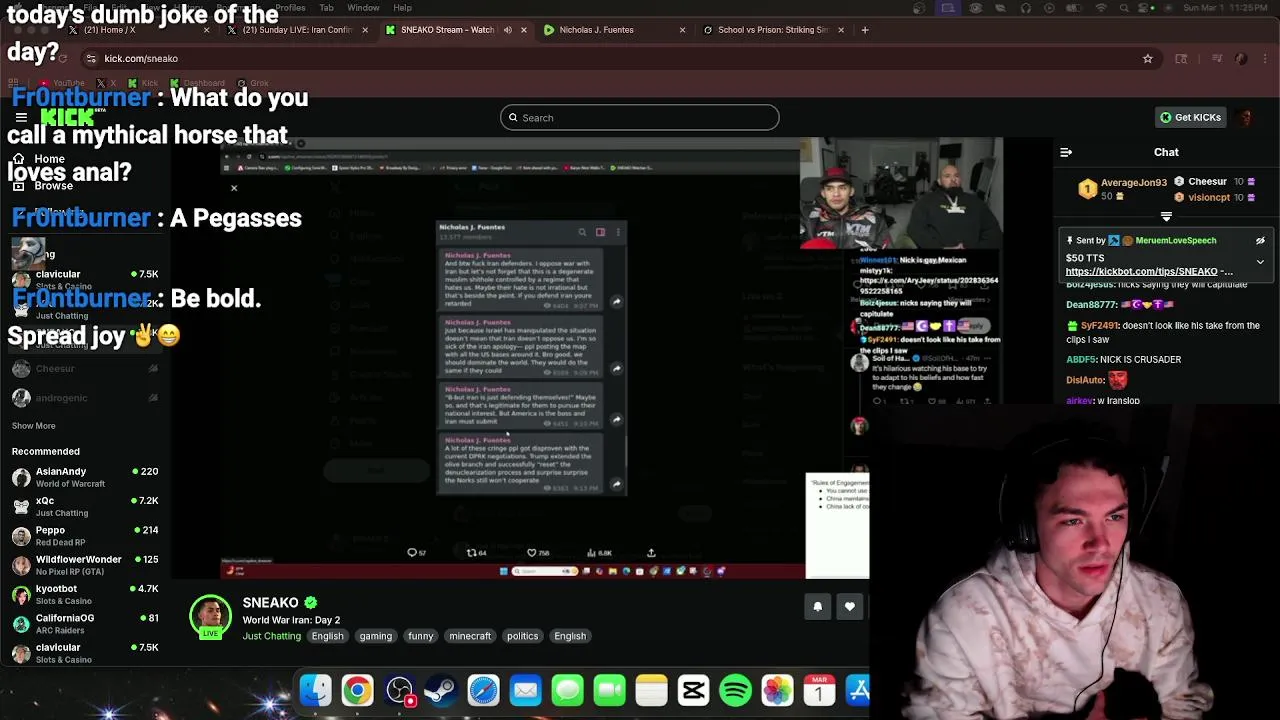The height and width of the screenshot is (720, 1280).
Task: Launch Google Chrome from the Dock
Action: pos(357,690)
